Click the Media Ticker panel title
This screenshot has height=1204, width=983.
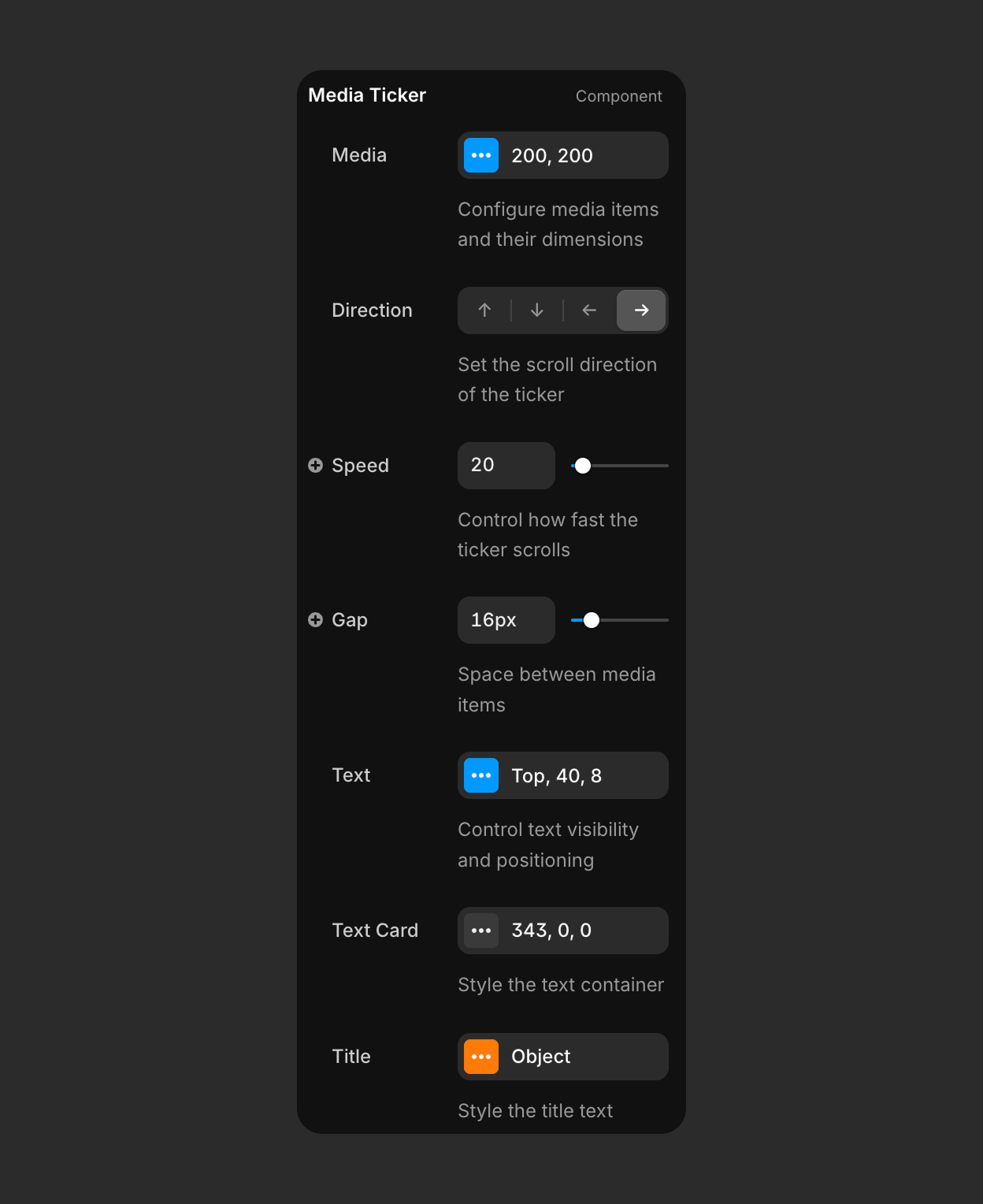(367, 95)
